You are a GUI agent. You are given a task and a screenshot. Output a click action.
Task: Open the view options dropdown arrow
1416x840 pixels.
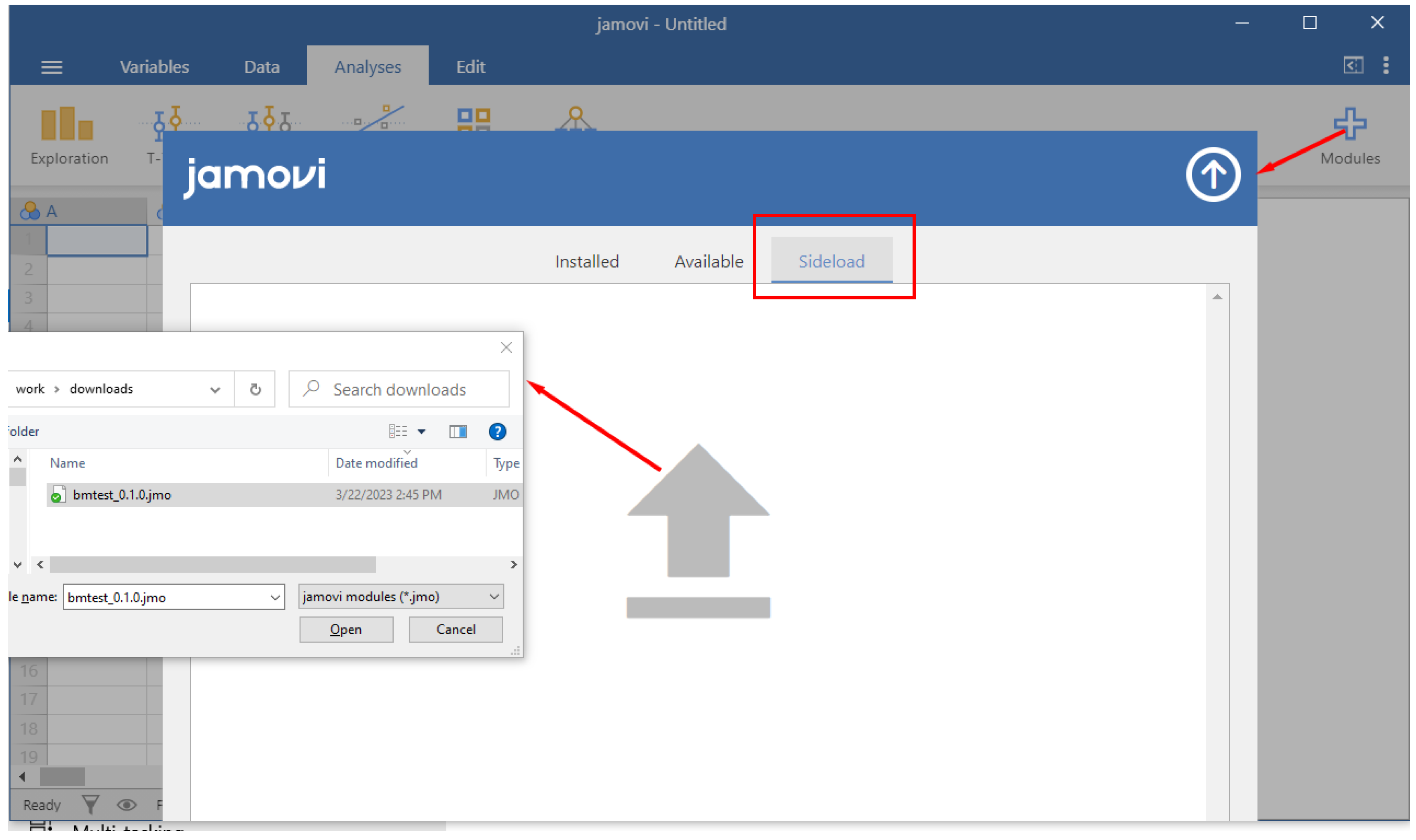point(421,432)
